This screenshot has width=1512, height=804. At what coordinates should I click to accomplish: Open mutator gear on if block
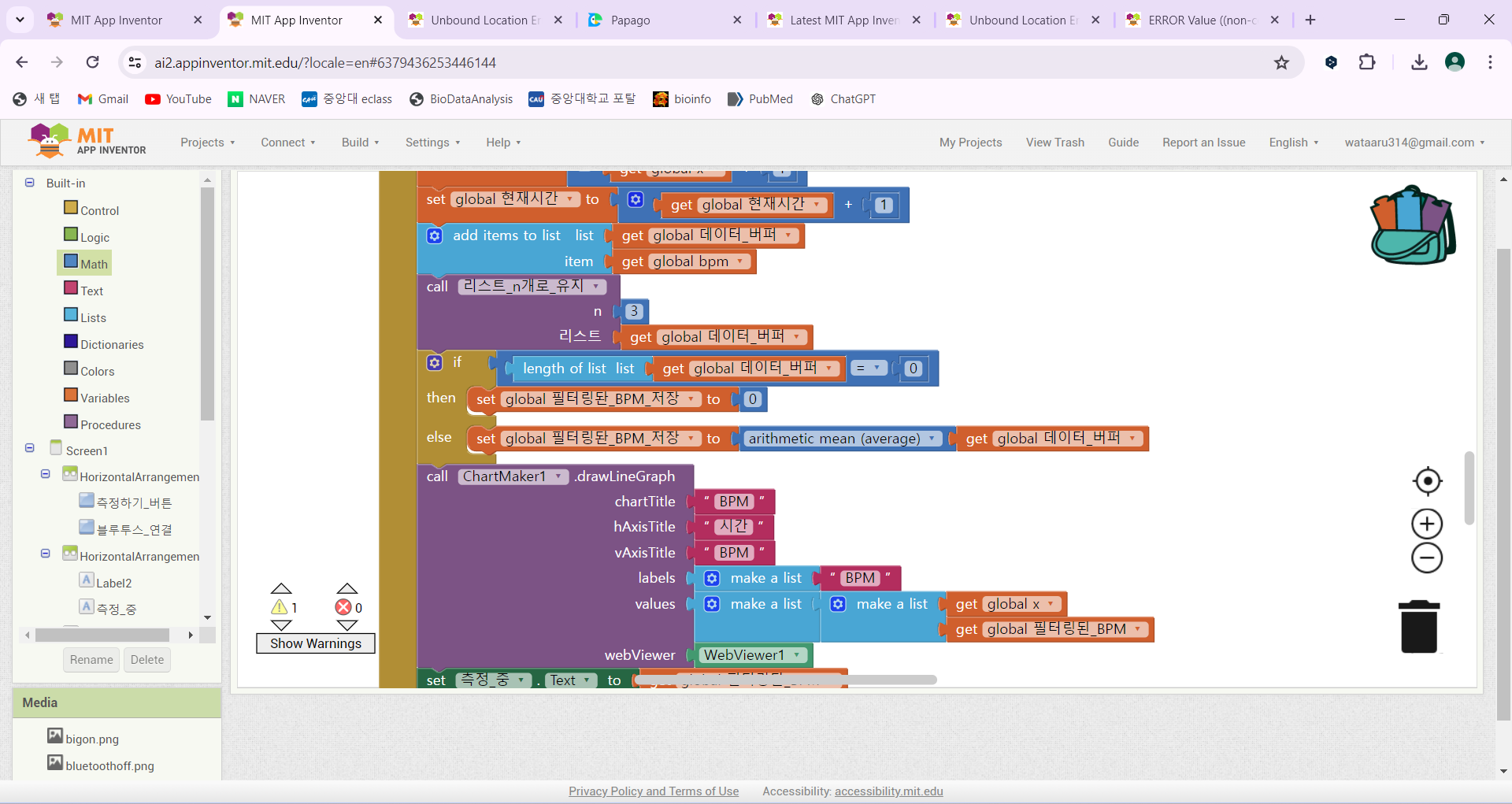(x=435, y=362)
